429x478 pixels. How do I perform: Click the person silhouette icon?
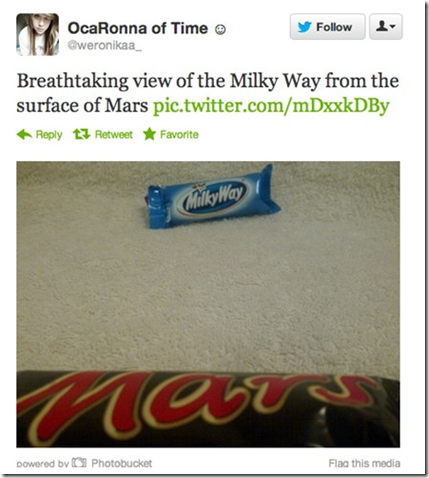point(382,26)
